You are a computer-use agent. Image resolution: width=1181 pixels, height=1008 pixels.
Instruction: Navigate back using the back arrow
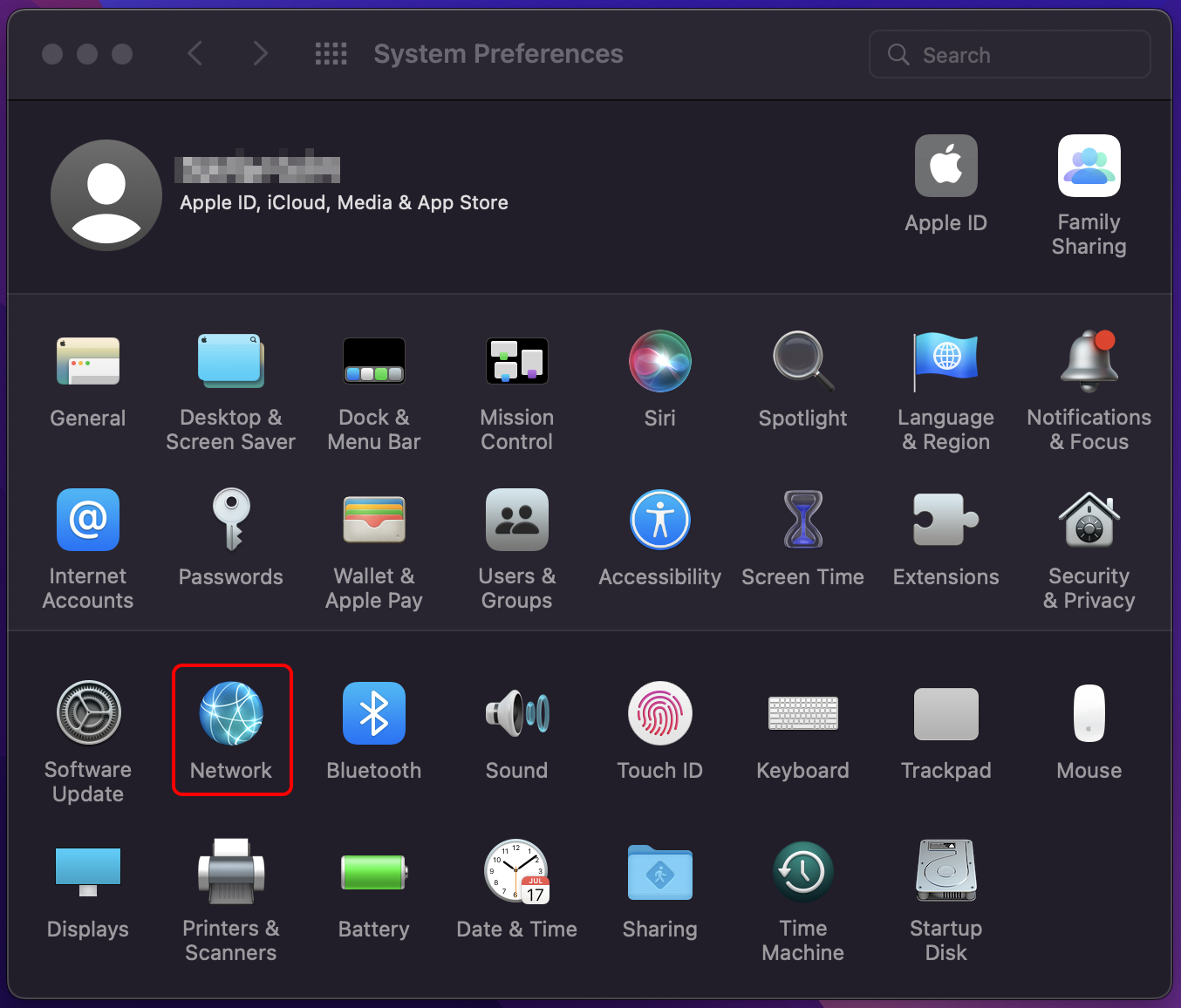click(195, 53)
